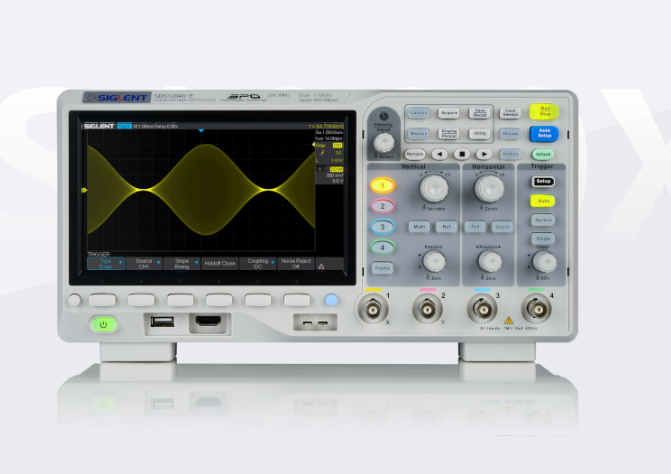
Task: Click the Clear Sweeps button
Action: 510,113
